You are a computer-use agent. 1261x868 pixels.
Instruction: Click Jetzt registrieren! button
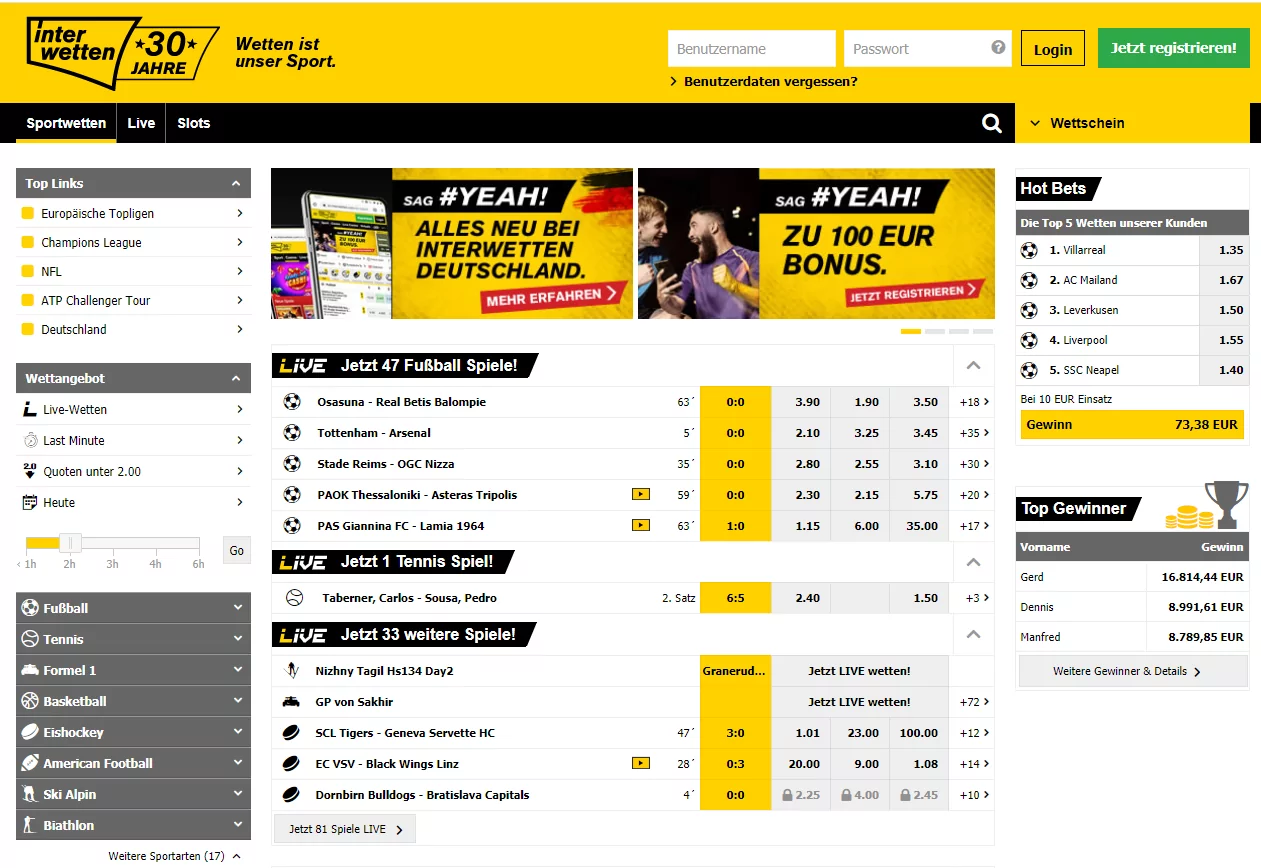(x=1174, y=48)
